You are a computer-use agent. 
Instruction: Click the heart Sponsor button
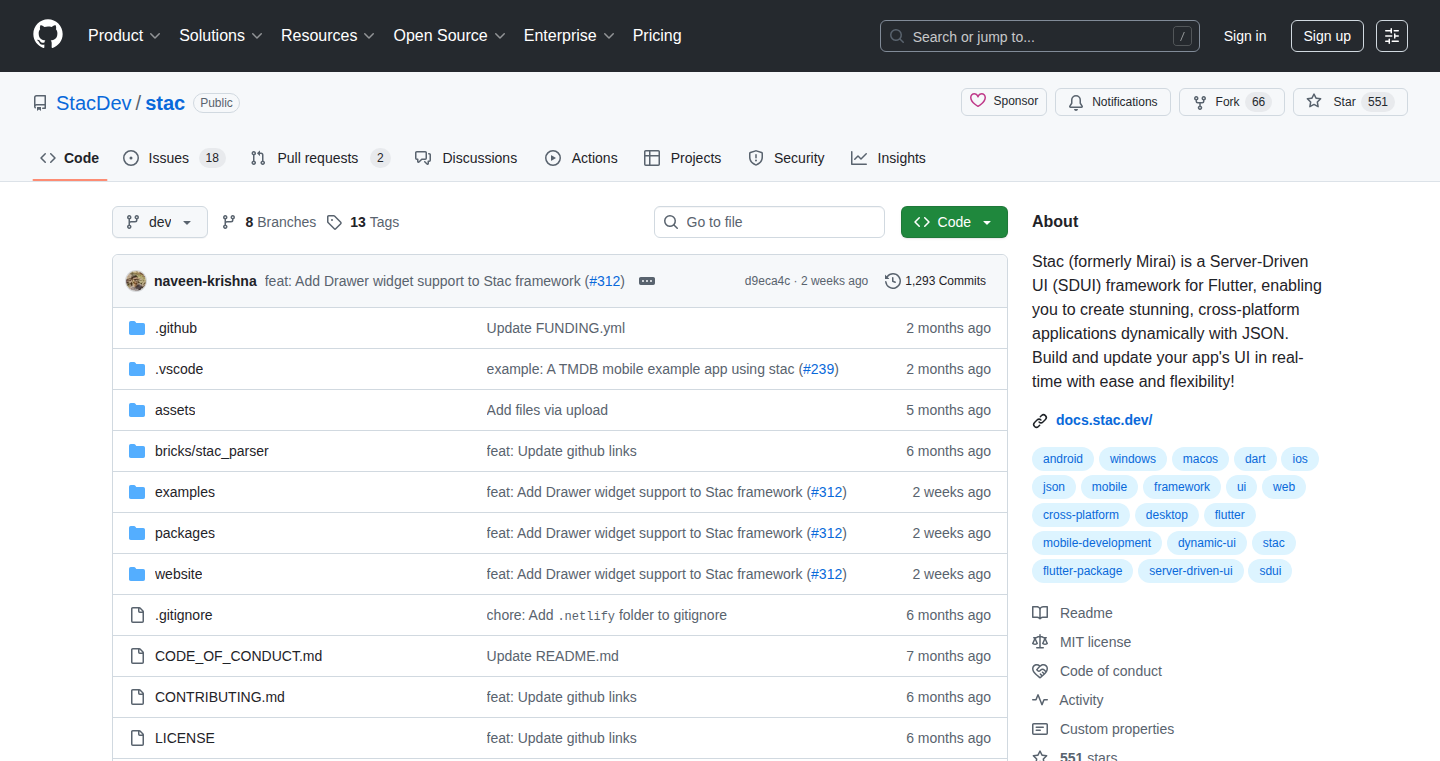pyautogui.click(x=1004, y=102)
